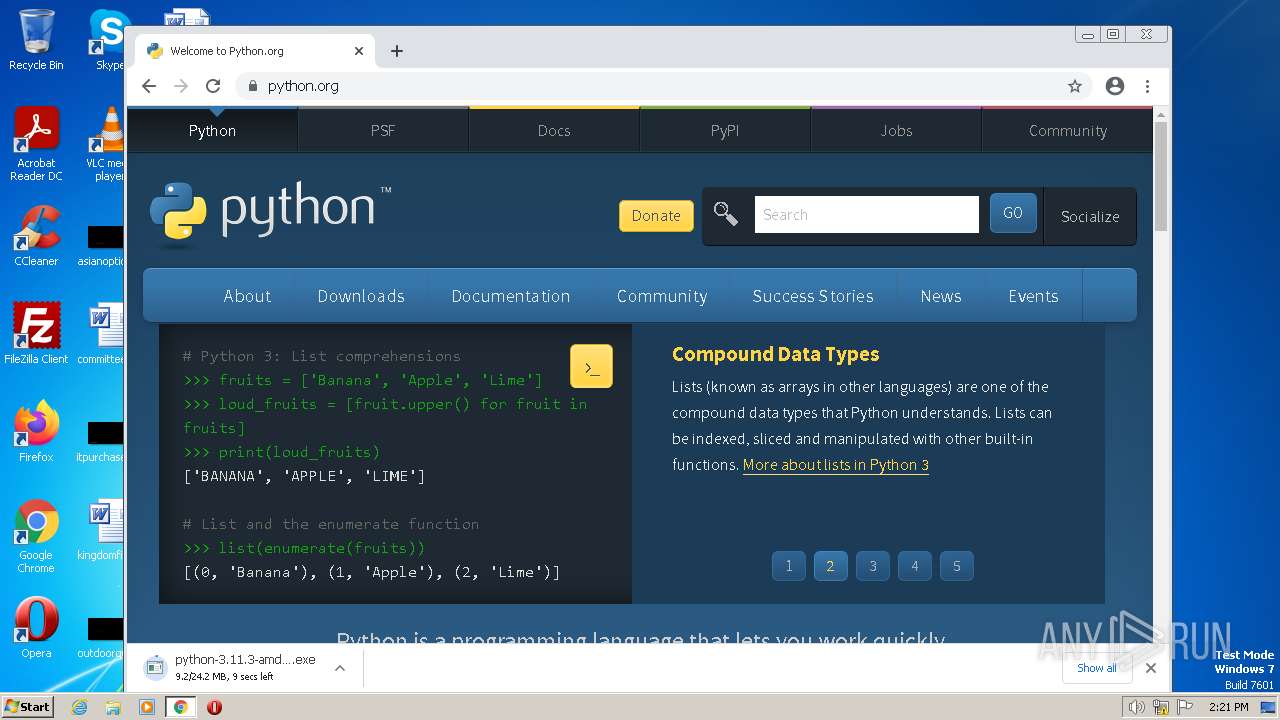Open the Socialize menu
This screenshot has height=720, width=1280.
click(x=1090, y=216)
